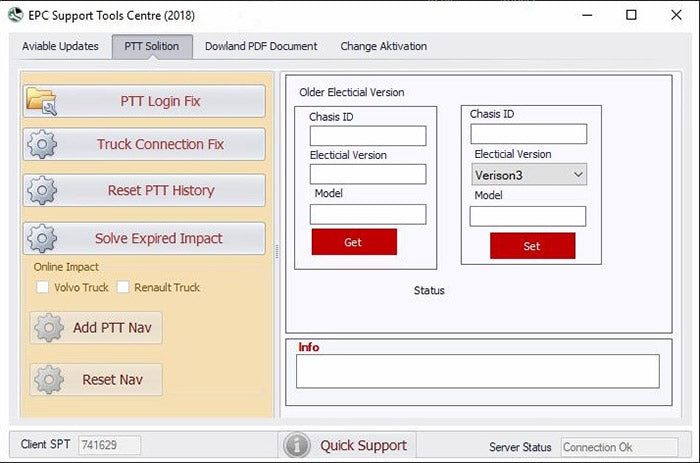The height and width of the screenshot is (463, 700).
Task: Click the Info text area
Action: [477, 371]
